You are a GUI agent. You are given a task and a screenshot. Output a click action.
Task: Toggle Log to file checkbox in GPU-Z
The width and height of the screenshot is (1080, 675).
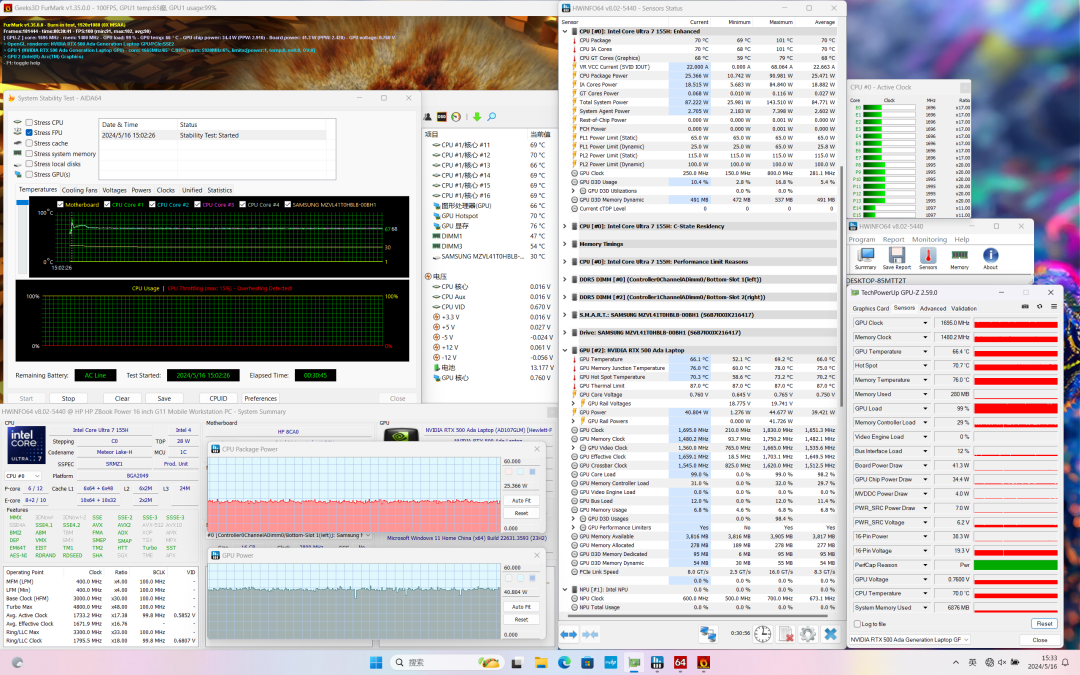click(x=858, y=624)
